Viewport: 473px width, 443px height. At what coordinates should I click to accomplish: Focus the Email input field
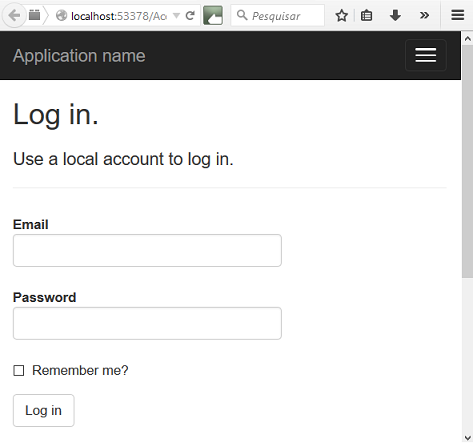tap(147, 250)
